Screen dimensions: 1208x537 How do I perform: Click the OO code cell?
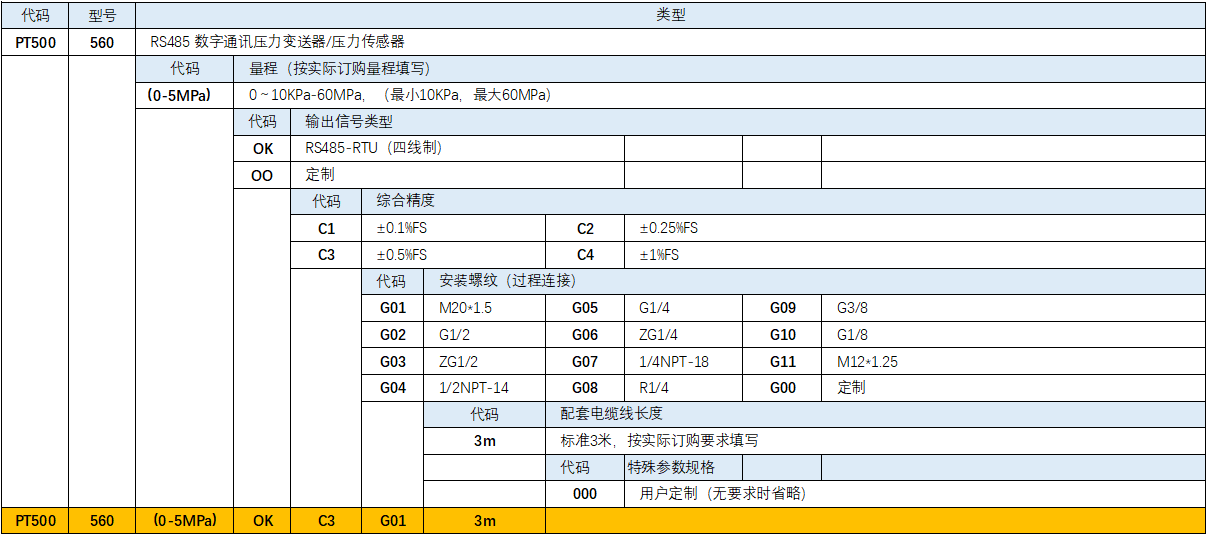coord(262,175)
